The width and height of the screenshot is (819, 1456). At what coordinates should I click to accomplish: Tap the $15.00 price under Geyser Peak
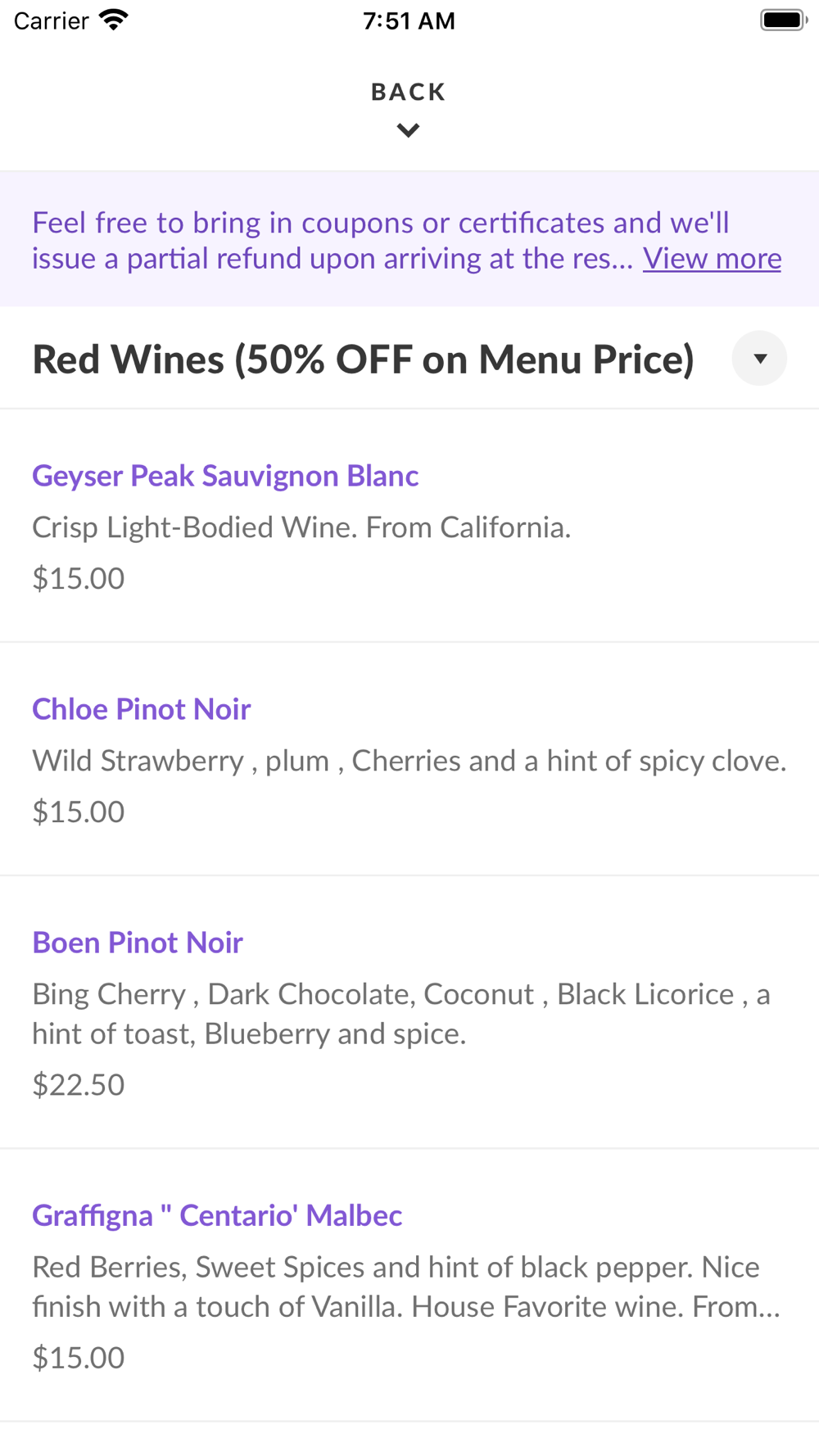click(x=79, y=579)
